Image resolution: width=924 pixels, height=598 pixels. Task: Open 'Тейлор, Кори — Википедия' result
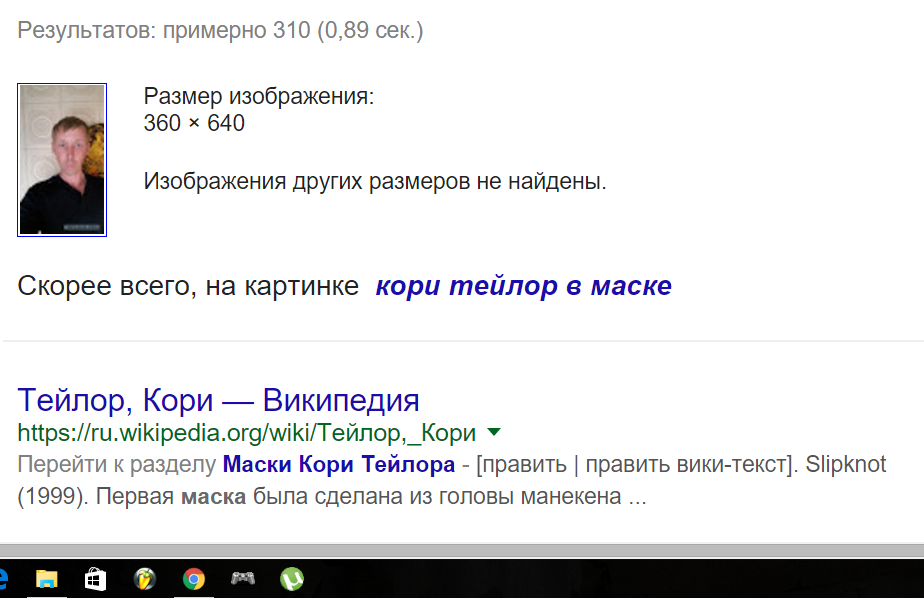[x=218, y=401]
